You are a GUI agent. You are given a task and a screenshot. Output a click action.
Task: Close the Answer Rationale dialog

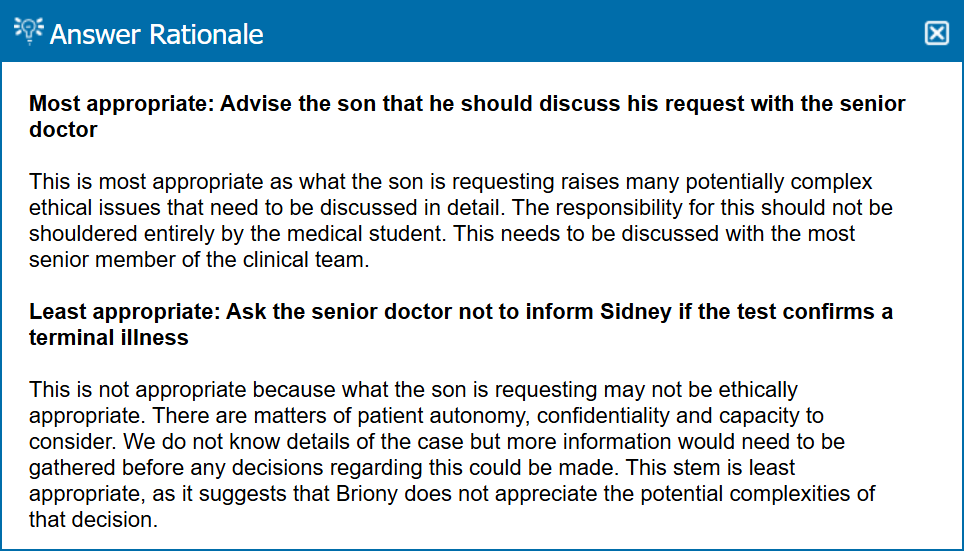coord(936,33)
